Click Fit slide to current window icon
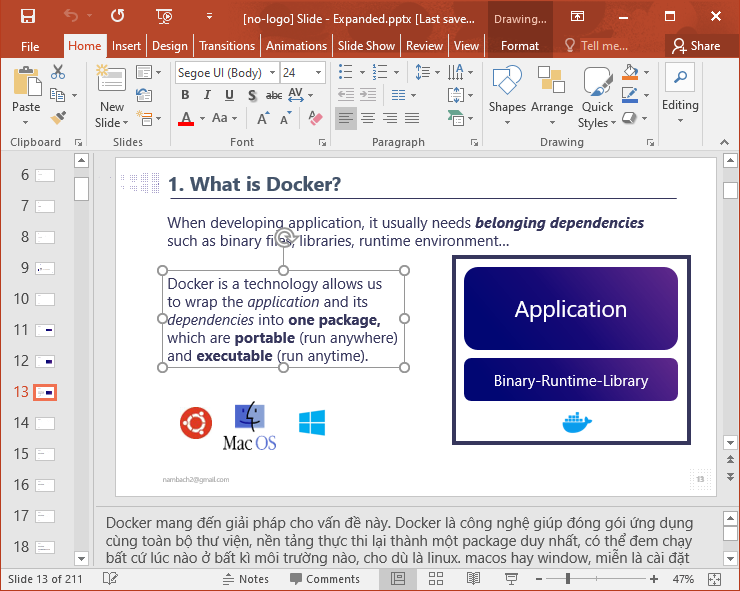This screenshot has width=740, height=591. coord(715,579)
